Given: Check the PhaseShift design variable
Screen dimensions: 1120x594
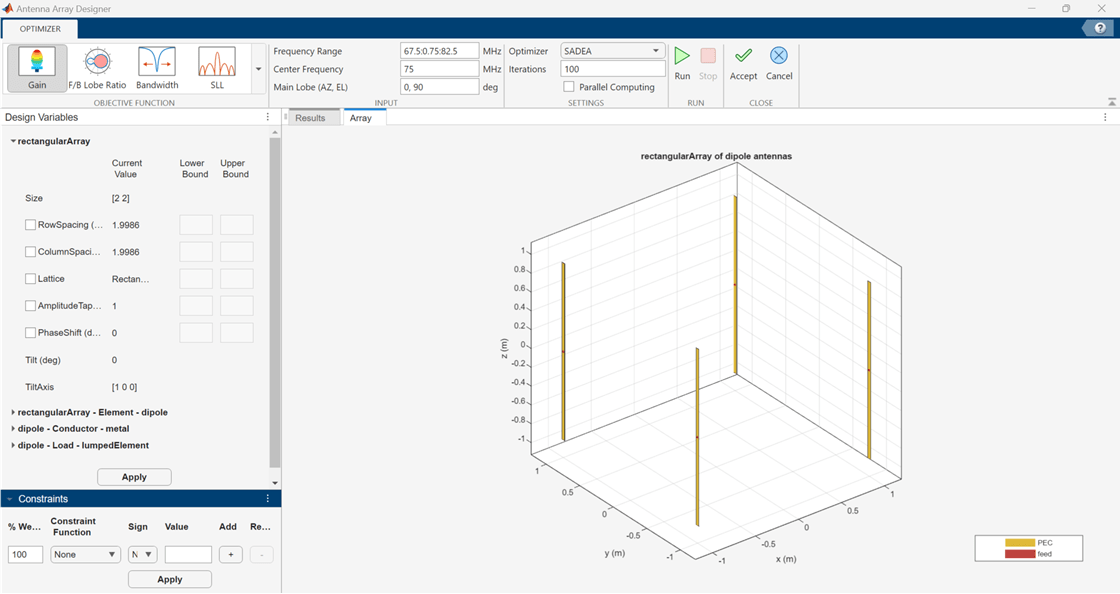Looking at the screenshot, I should tap(29, 332).
